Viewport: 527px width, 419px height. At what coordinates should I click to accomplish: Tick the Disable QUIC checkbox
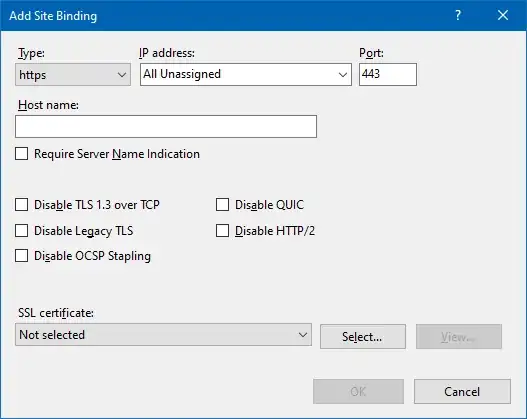pyautogui.click(x=222, y=205)
